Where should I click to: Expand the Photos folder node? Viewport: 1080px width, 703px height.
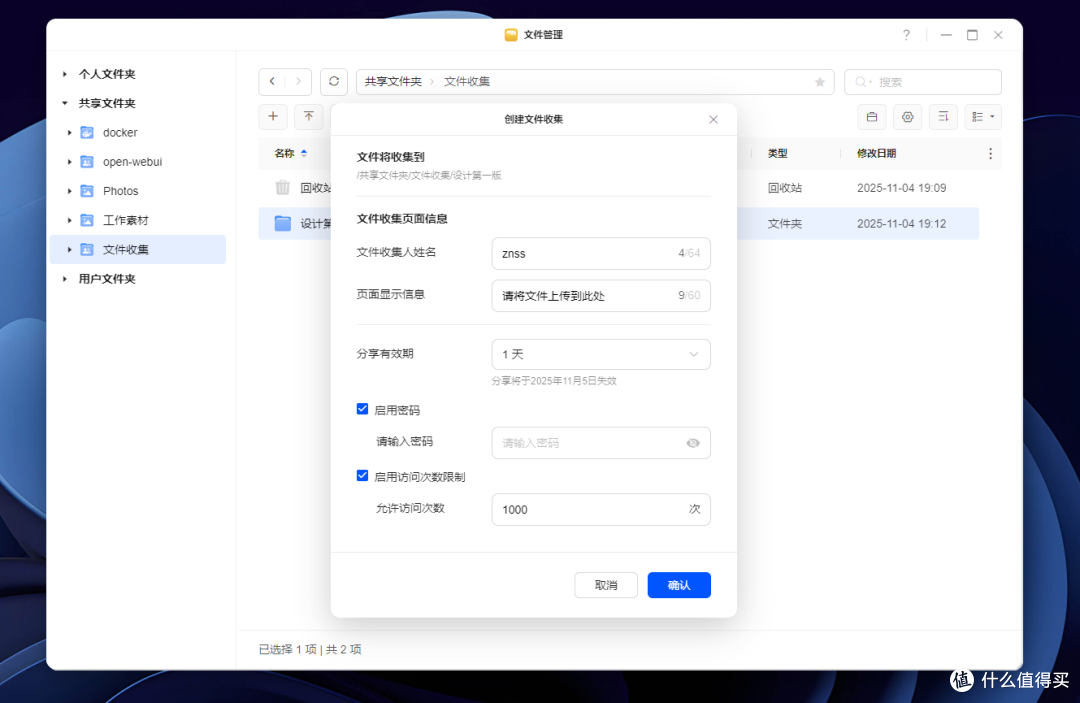(x=70, y=191)
